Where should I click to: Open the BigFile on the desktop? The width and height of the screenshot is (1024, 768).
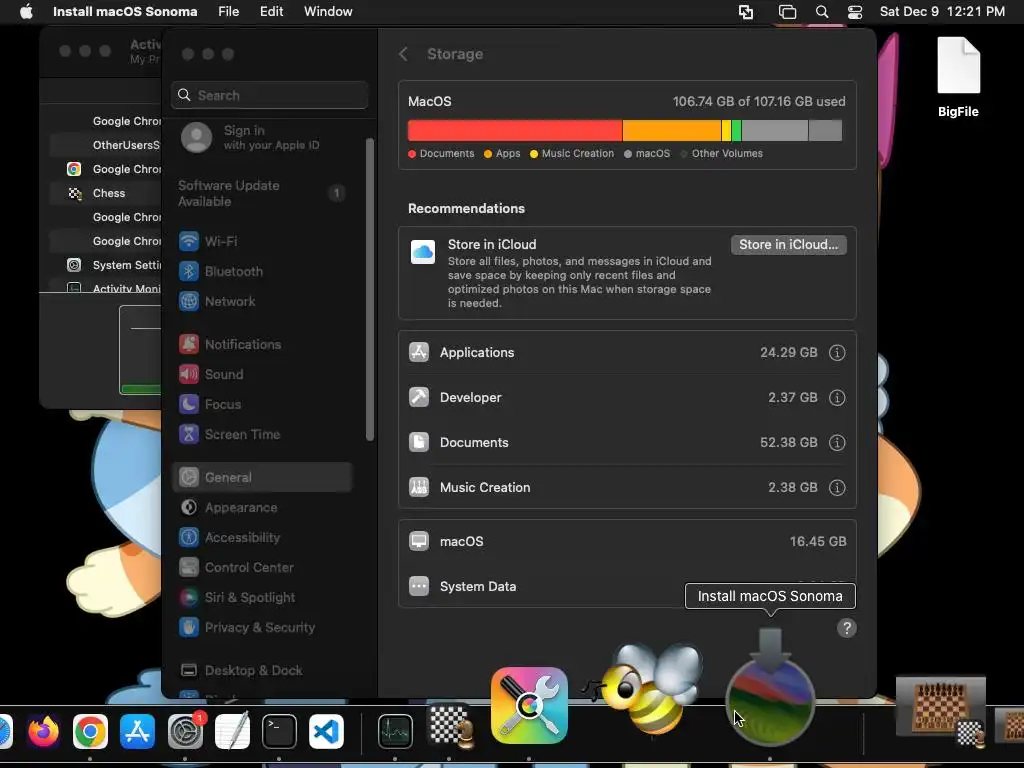[x=958, y=77]
